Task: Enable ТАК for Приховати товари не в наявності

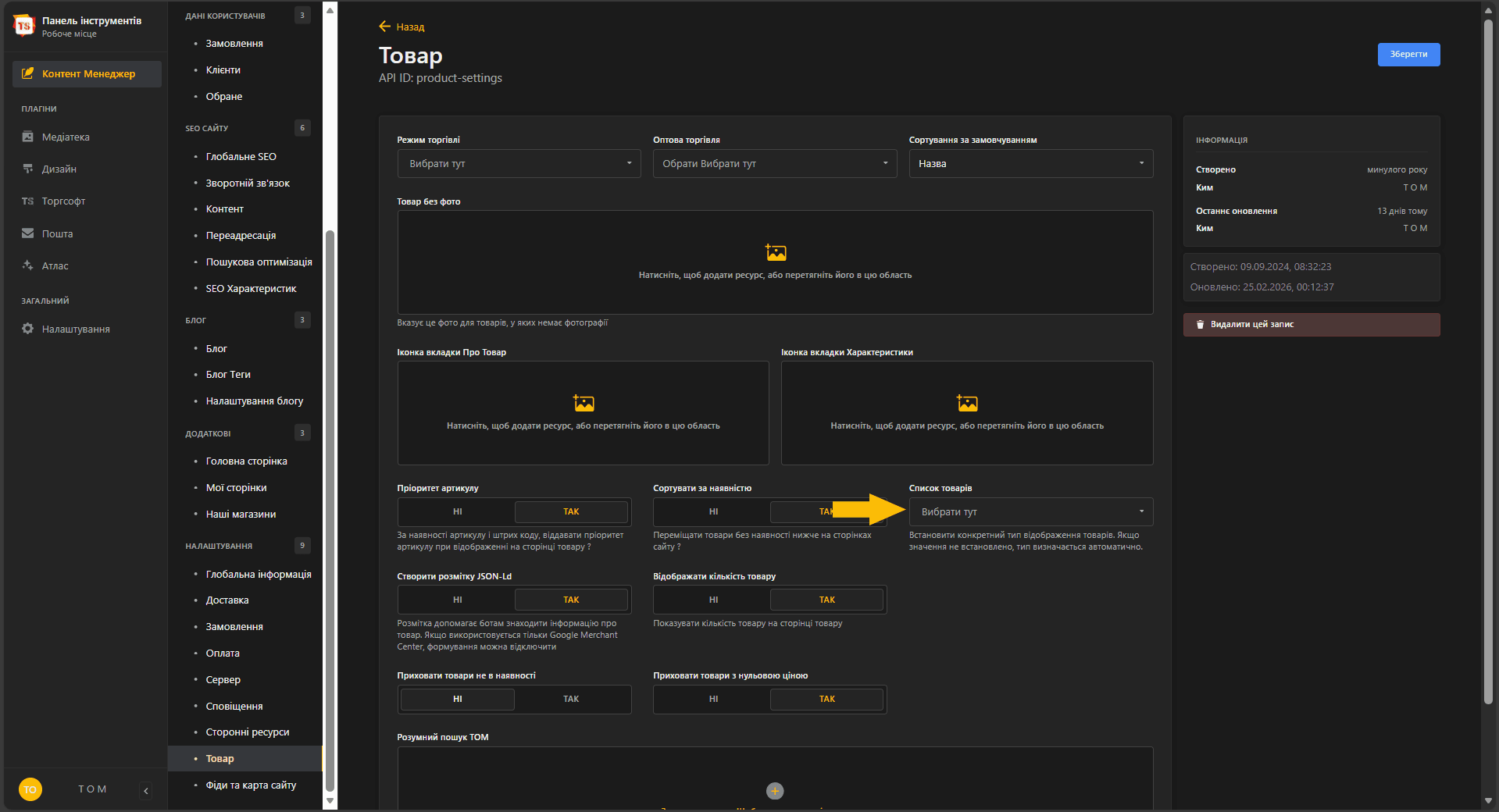Action: (571, 700)
